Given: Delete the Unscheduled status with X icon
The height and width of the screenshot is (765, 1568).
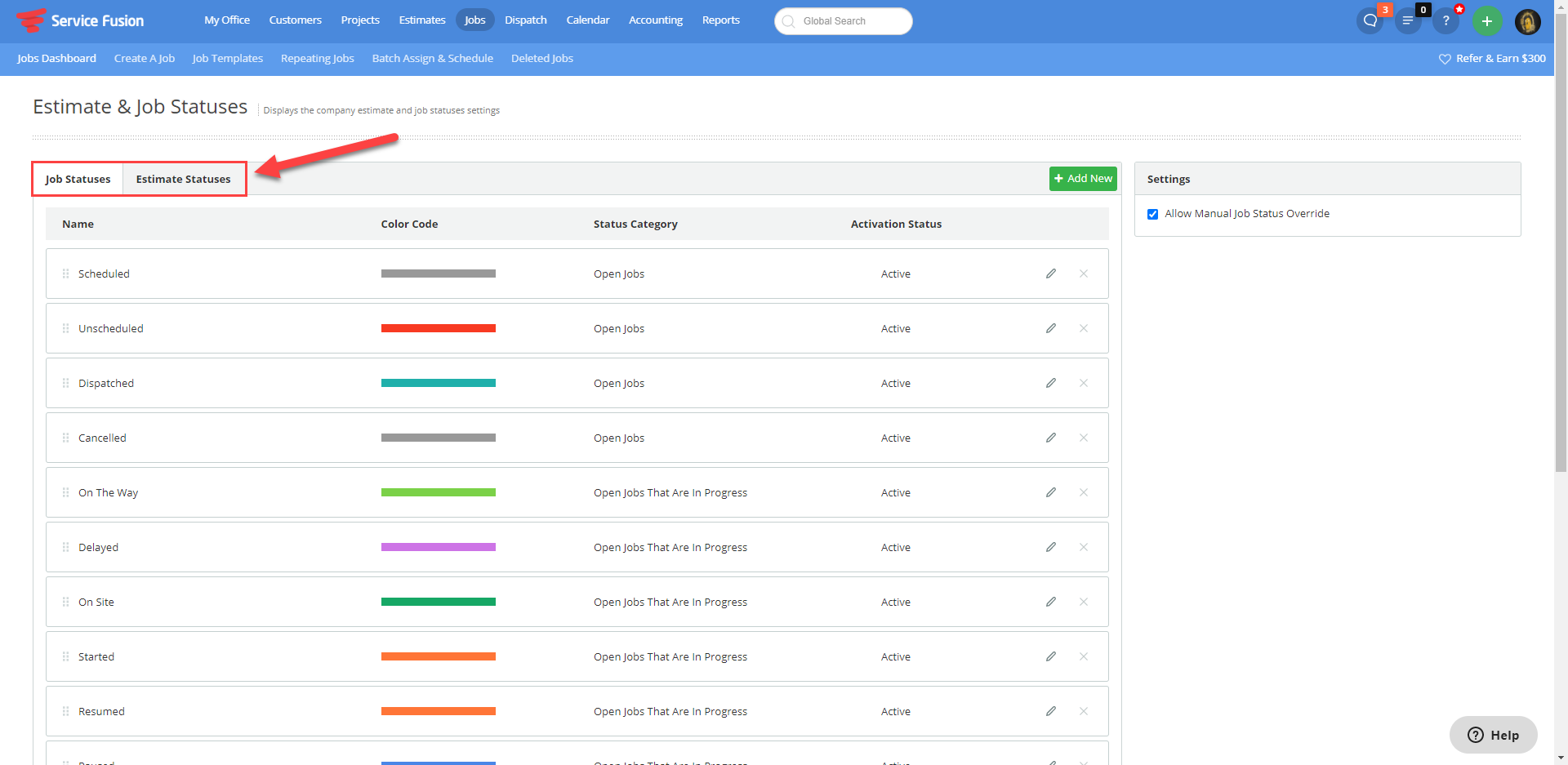Looking at the screenshot, I should coord(1084,328).
